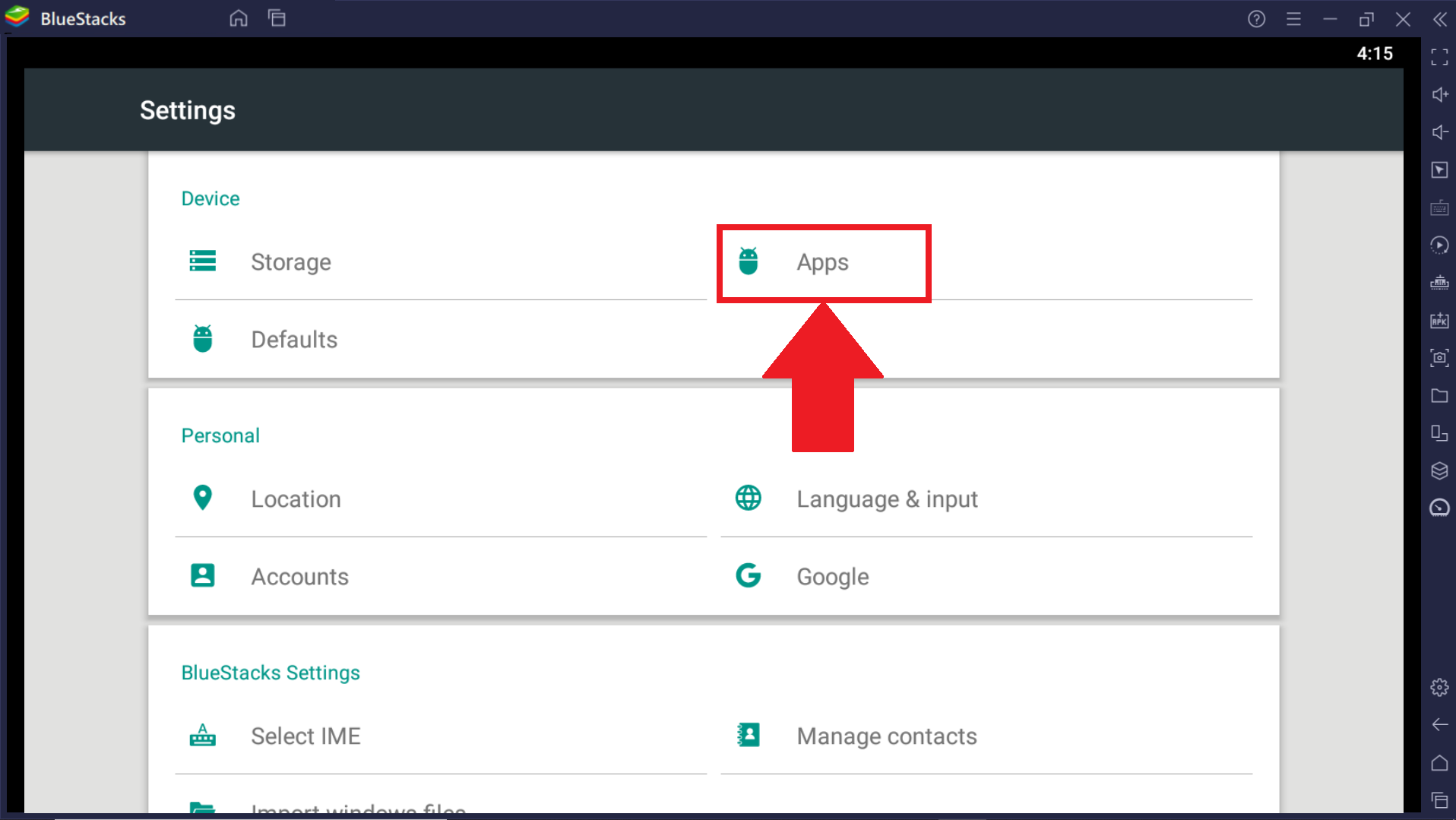Viewport: 1456px width, 820px height.
Task: Open Language & input settings
Action: [887, 499]
